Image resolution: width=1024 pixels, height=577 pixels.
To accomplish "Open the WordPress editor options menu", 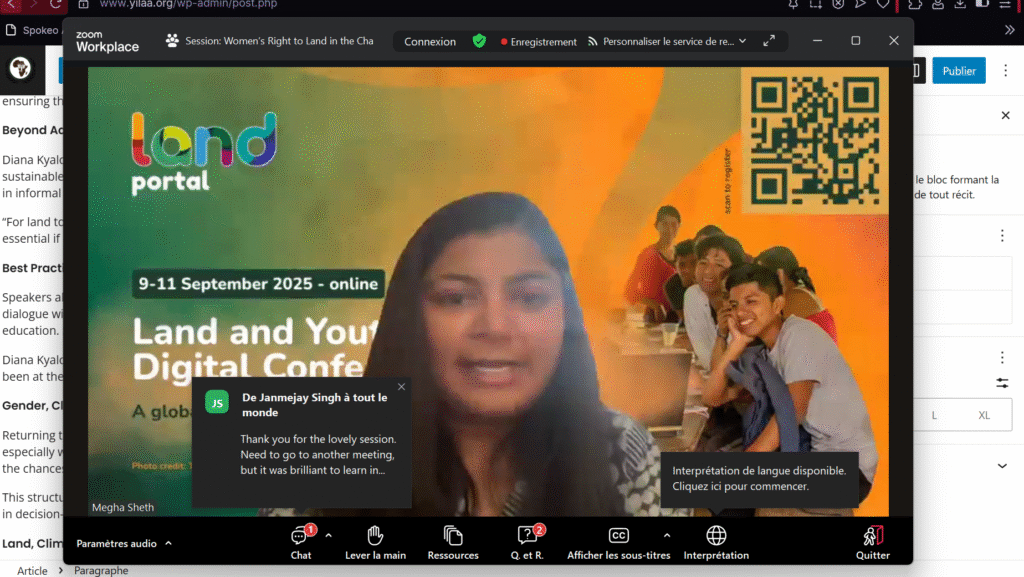I will tap(1006, 70).
